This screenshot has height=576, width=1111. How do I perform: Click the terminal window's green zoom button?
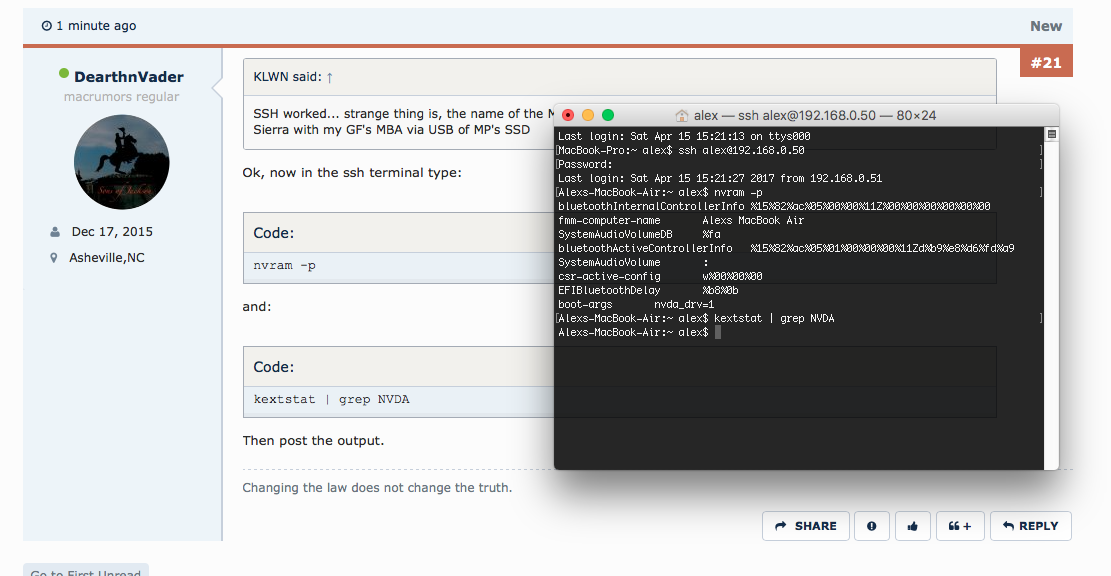coord(608,115)
